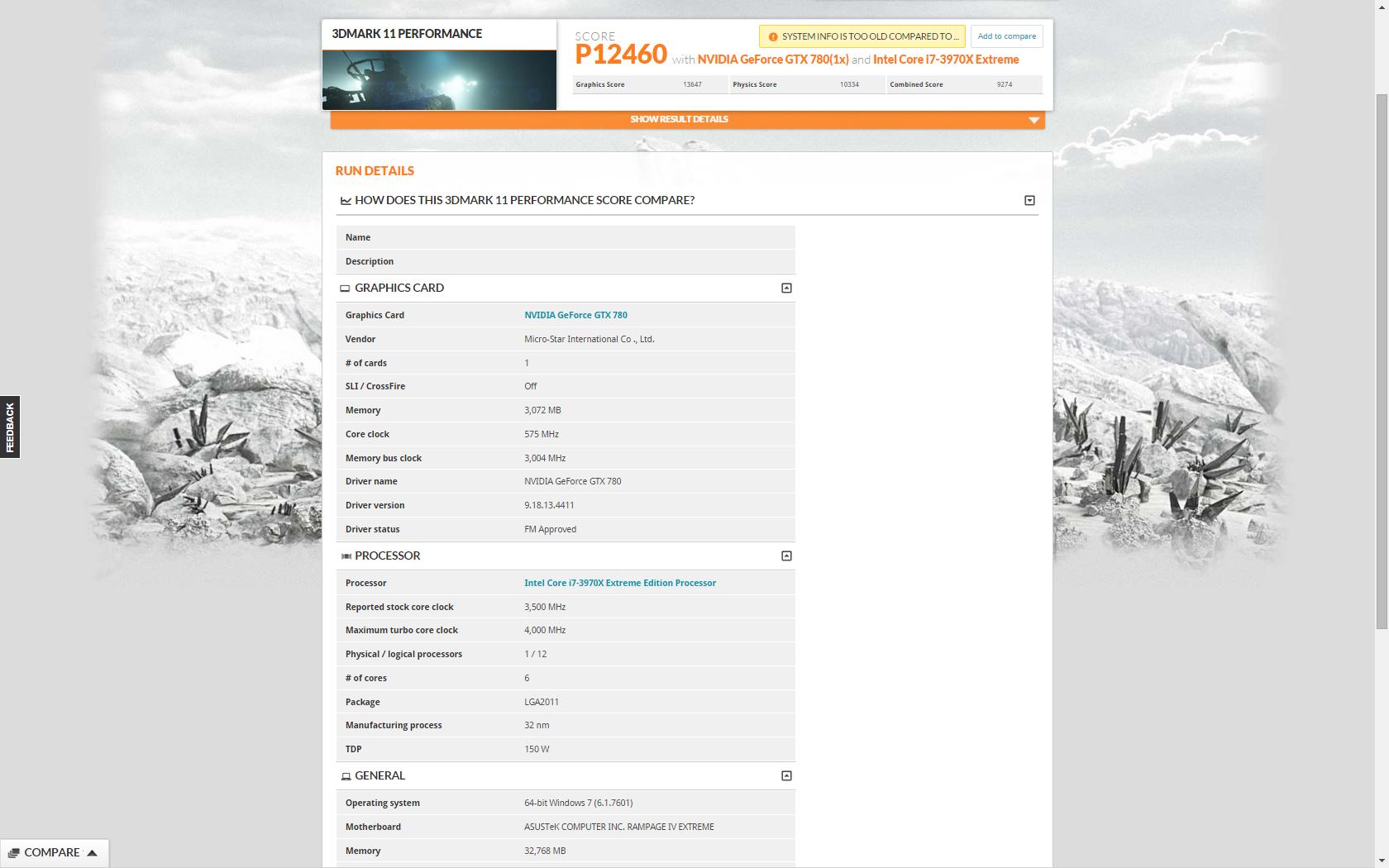This screenshot has height=868, width=1389.
Task: Click the Description row label
Action: point(370,261)
